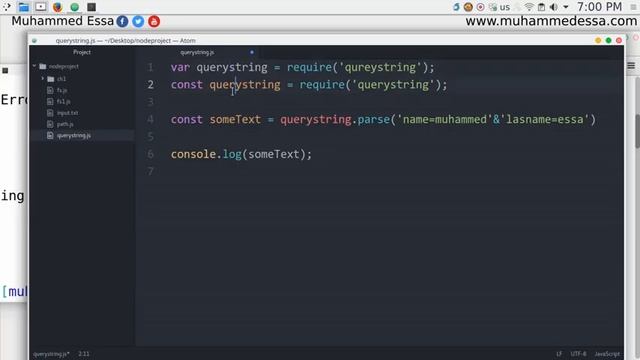Open the screen-recorder launcher next to the file manager

click(41, 7)
